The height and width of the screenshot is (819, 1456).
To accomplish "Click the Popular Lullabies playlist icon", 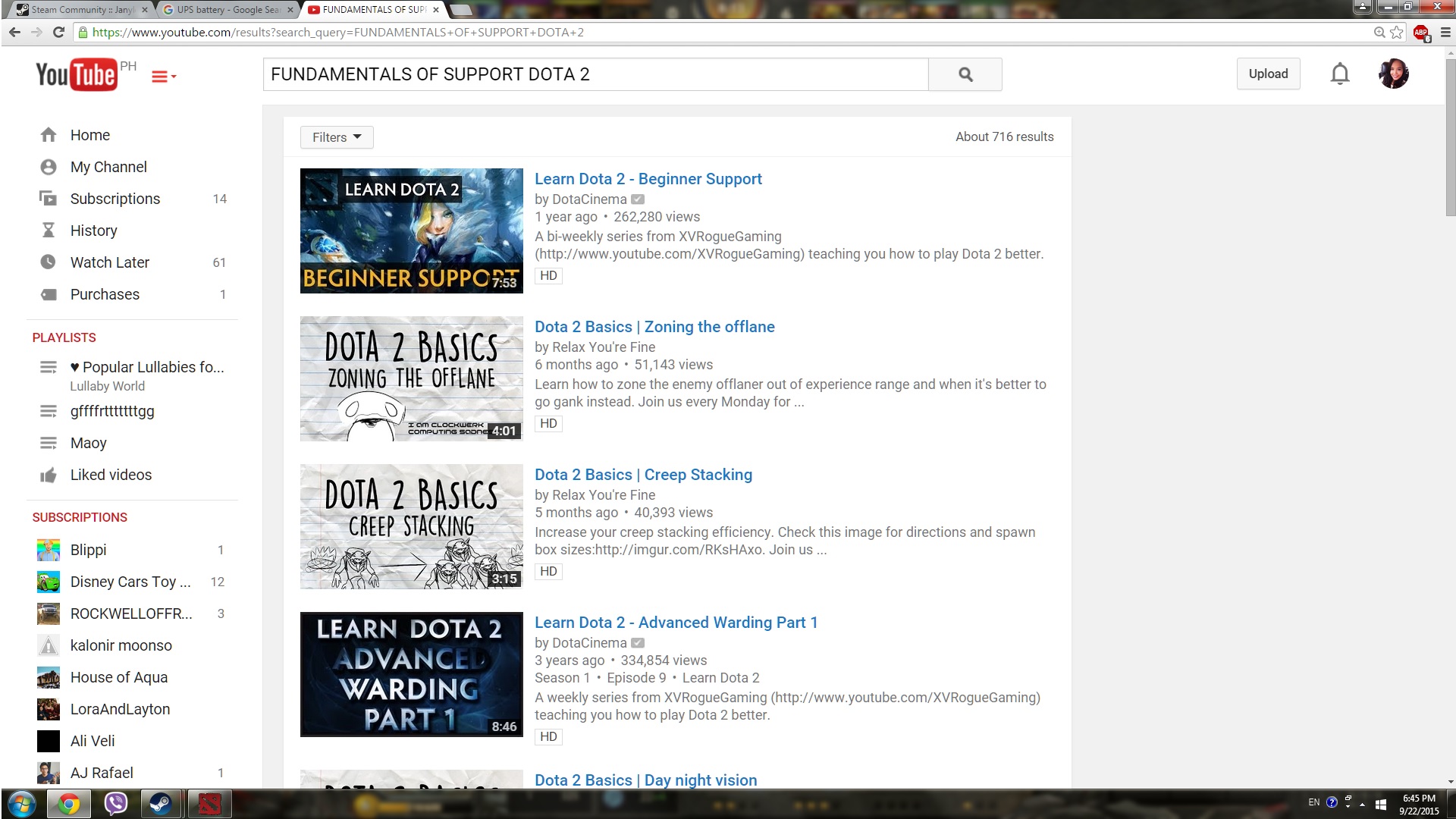I will pyautogui.click(x=49, y=367).
